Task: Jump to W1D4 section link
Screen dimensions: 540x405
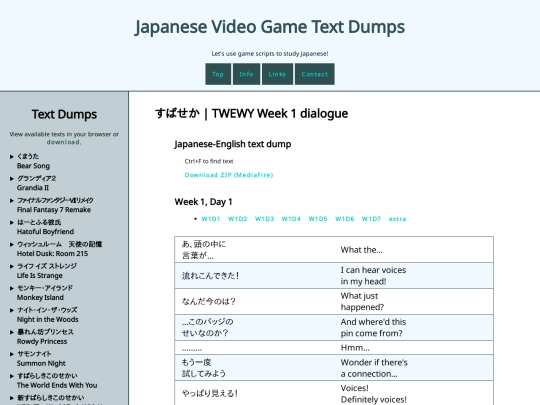Action: (291, 219)
